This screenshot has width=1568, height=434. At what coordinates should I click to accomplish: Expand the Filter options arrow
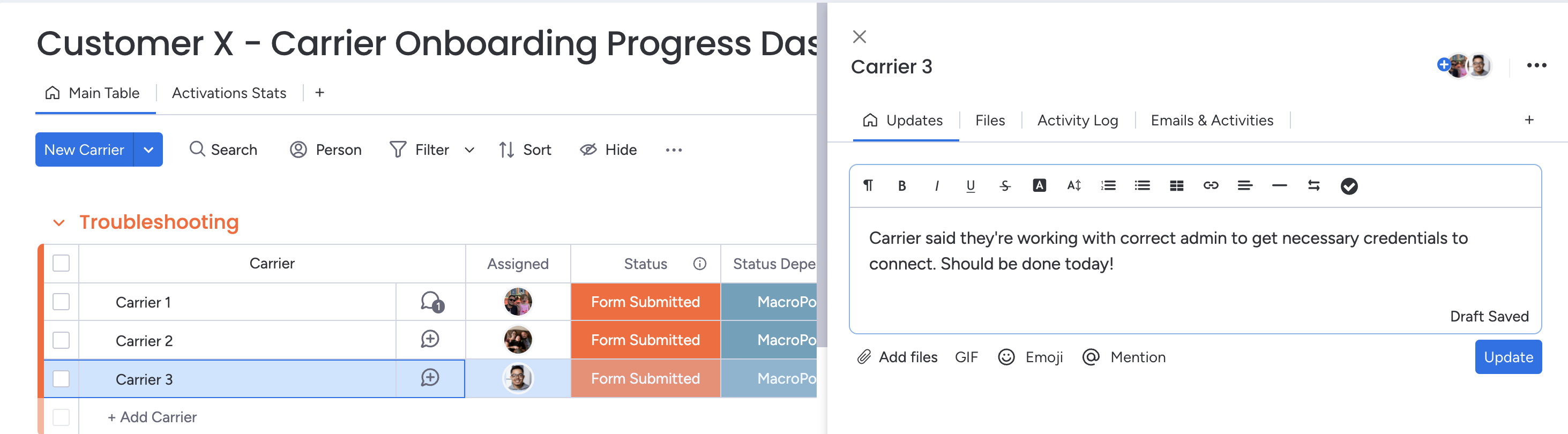click(x=469, y=149)
